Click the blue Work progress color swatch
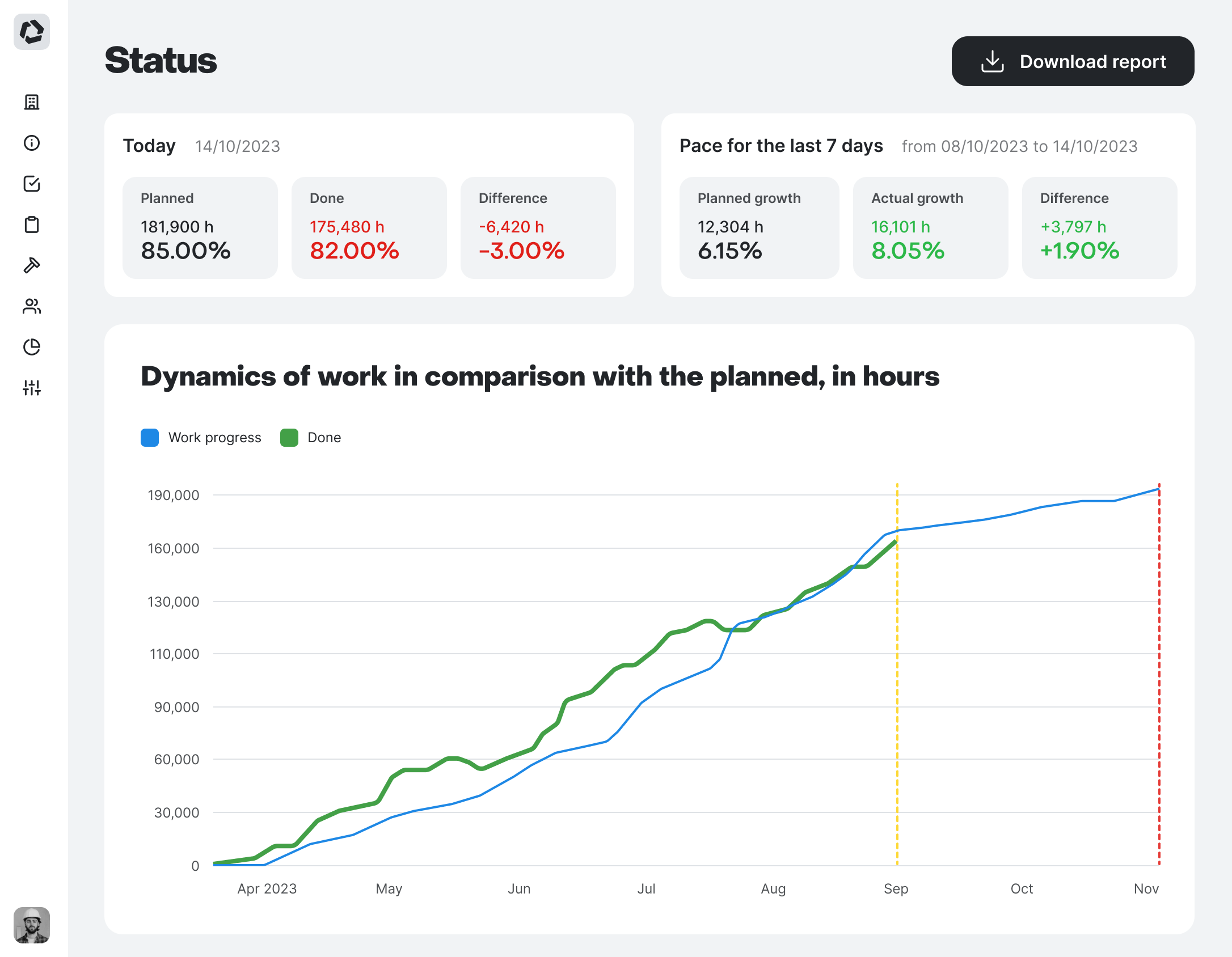 150,438
